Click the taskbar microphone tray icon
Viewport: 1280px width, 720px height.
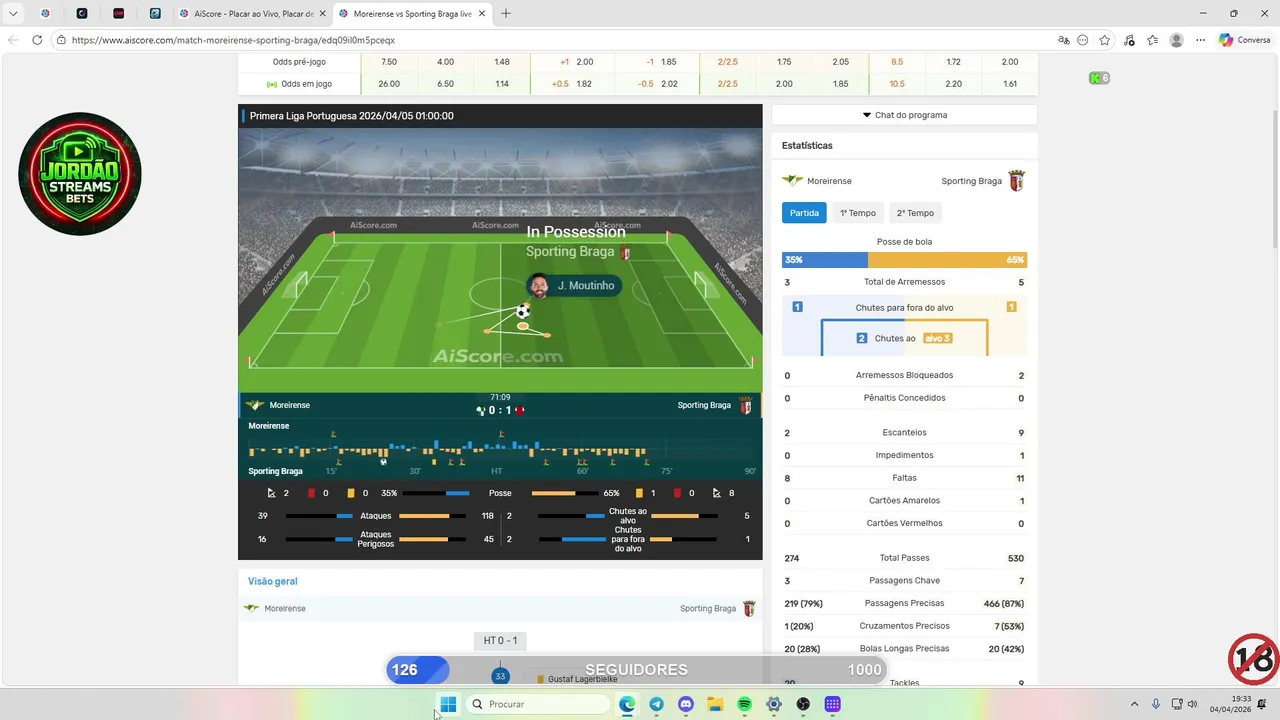click(x=1156, y=704)
